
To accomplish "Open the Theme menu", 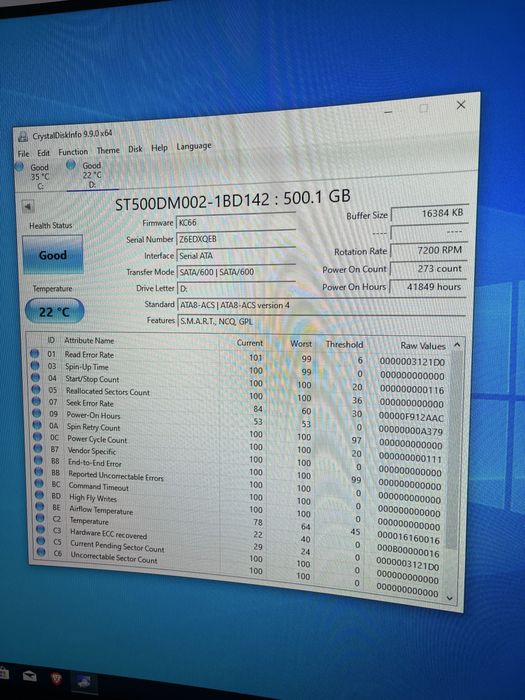I will [x=108, y=150].
